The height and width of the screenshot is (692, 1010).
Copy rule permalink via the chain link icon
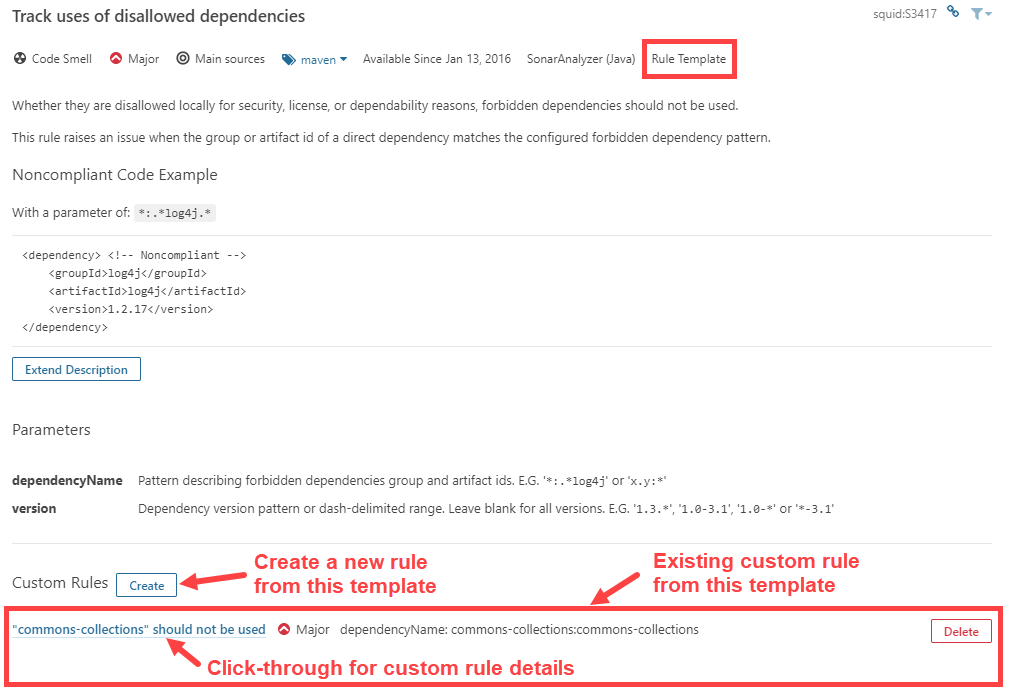951,13
